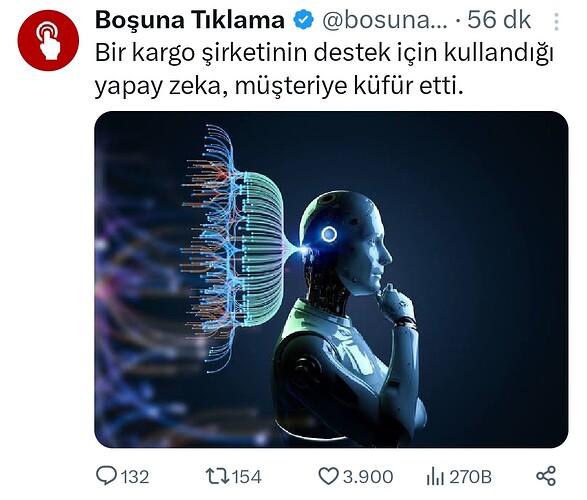This screenshot has width=587, height=500.
Task: Like the tweet with the heart icon
Action: pyautogui.click(x=328, y=476)
